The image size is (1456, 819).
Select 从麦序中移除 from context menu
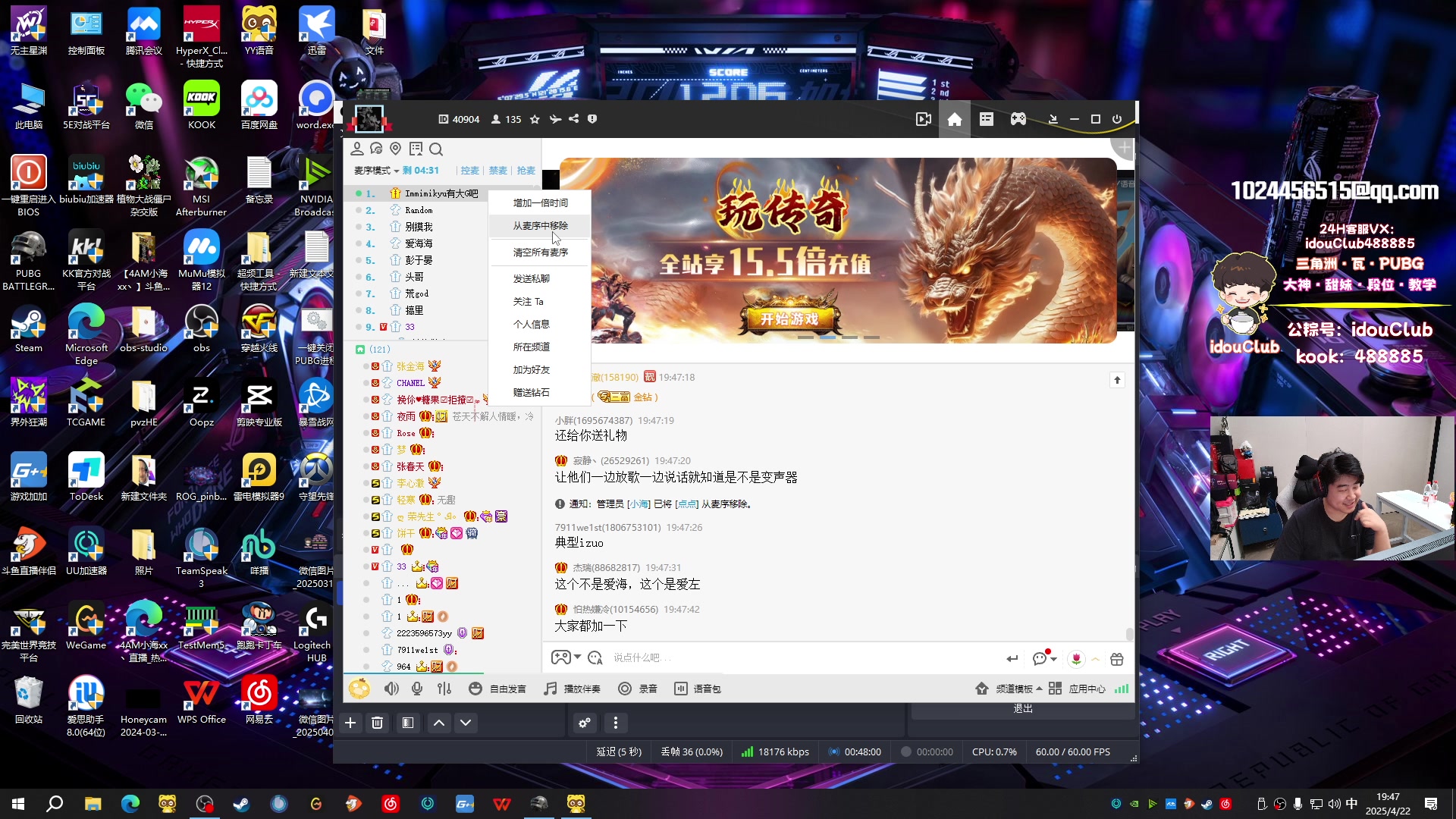(540, 225)
